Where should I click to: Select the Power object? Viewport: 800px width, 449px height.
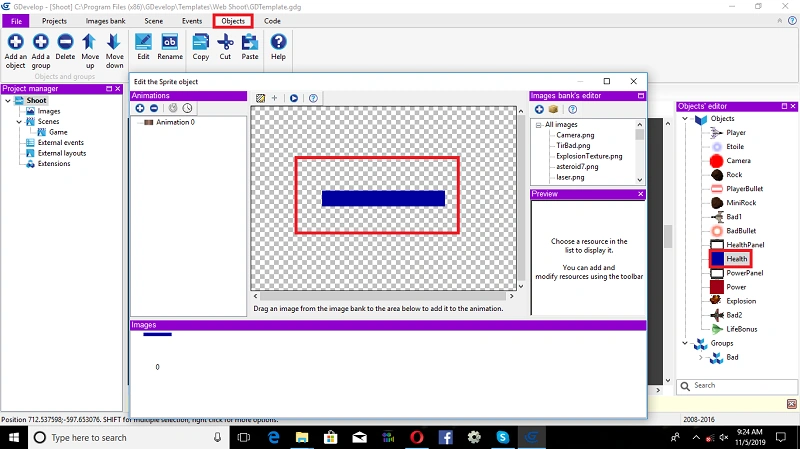pyautogui.click(x=736, y=287)
